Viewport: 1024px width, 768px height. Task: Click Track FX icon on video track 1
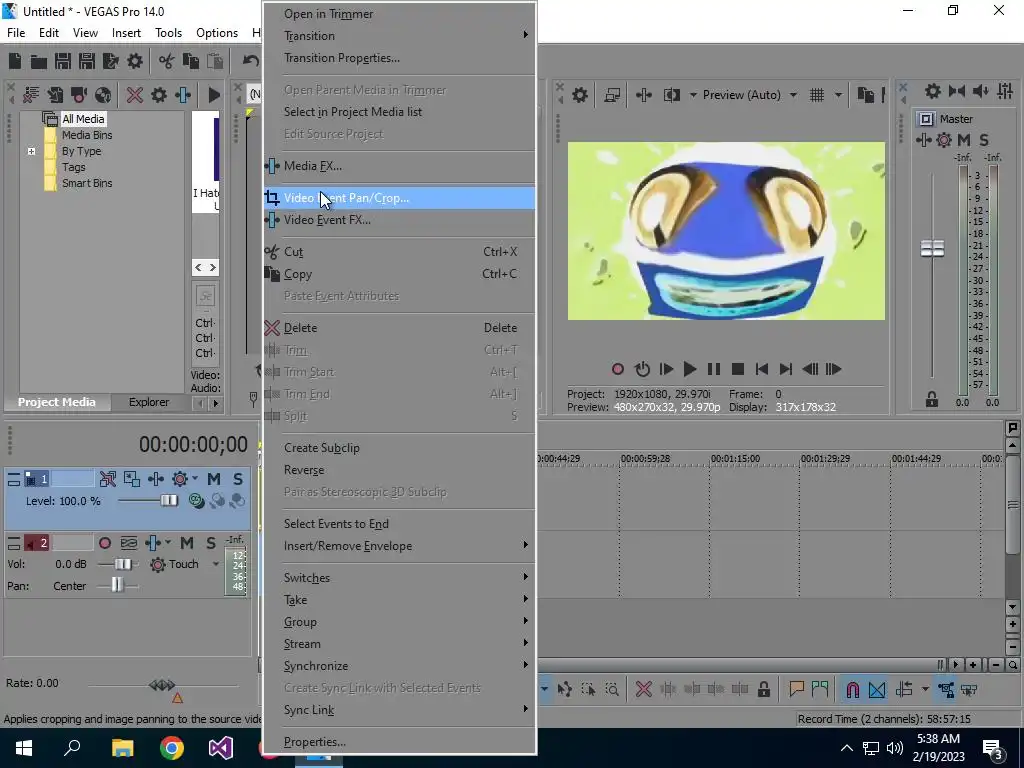(155, 479)
